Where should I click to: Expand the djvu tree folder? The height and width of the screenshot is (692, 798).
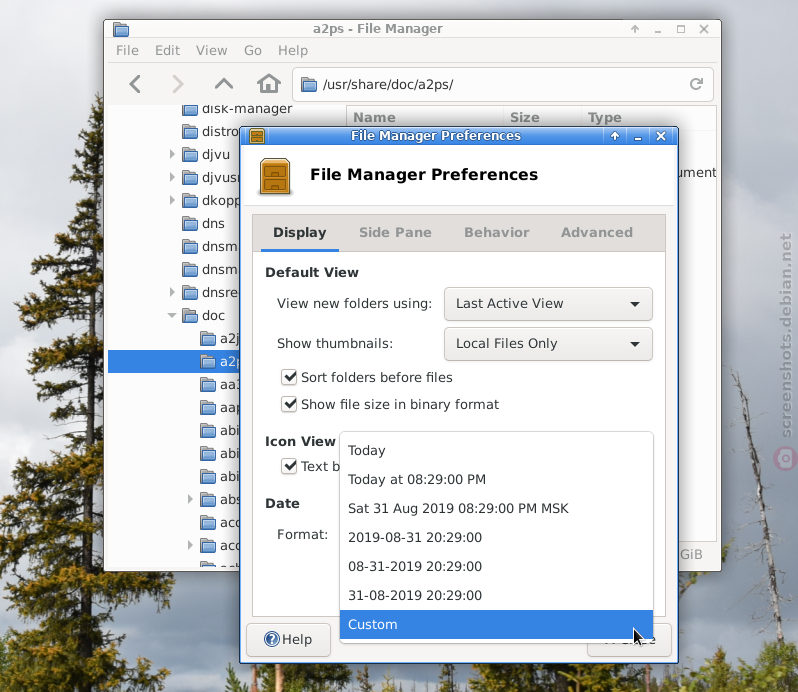(x=172, y=155)
